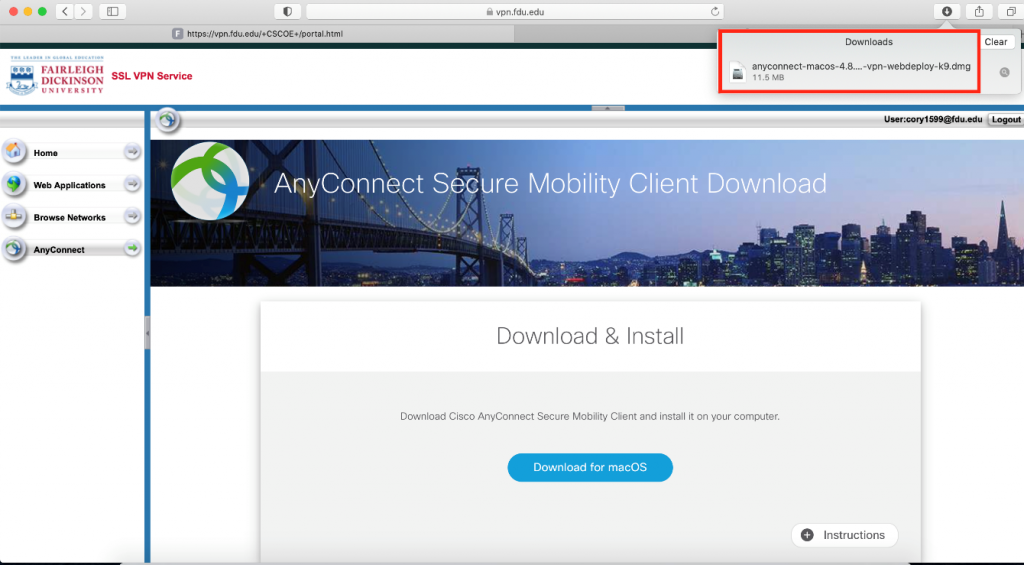Click the Show Downloads toolbar icon
Image resolution: width=1024 pixels, height=565 pixels.
pyautogui.click(x=946, y=11)
